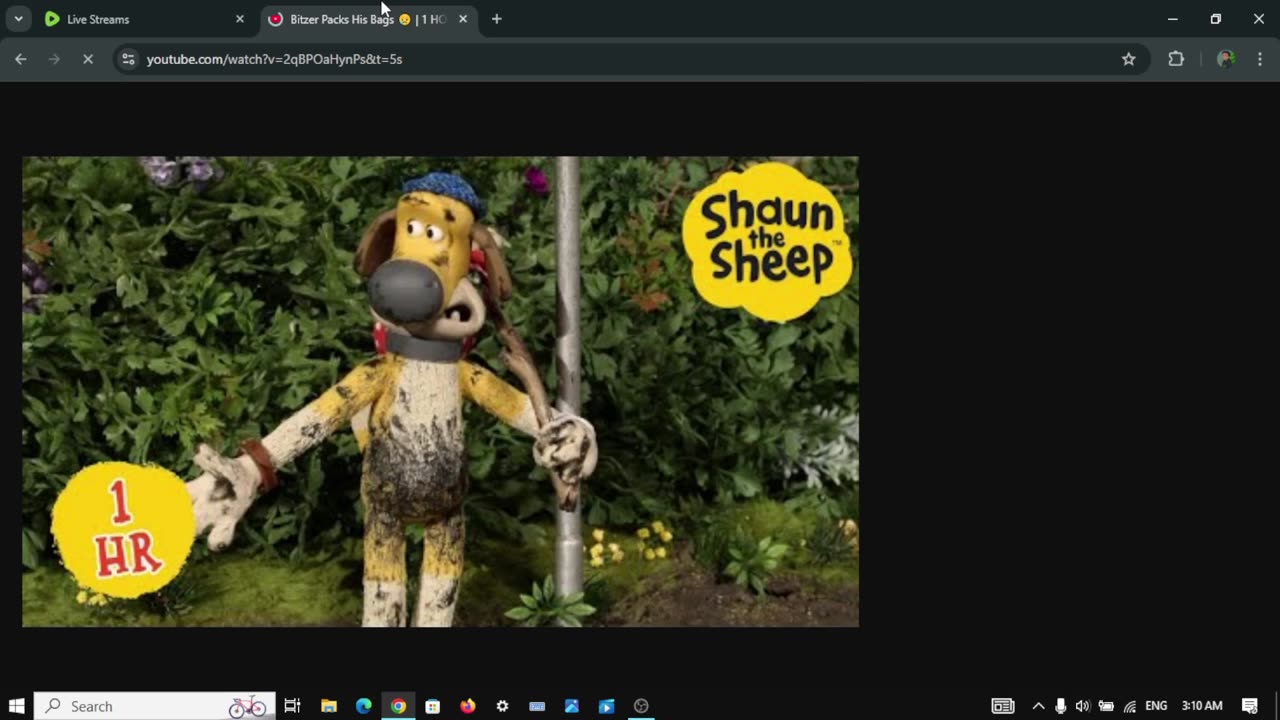The image size is (1280, 720).
Task: Click the Google Chrome taskbar icon
Action: pos(398,706)
